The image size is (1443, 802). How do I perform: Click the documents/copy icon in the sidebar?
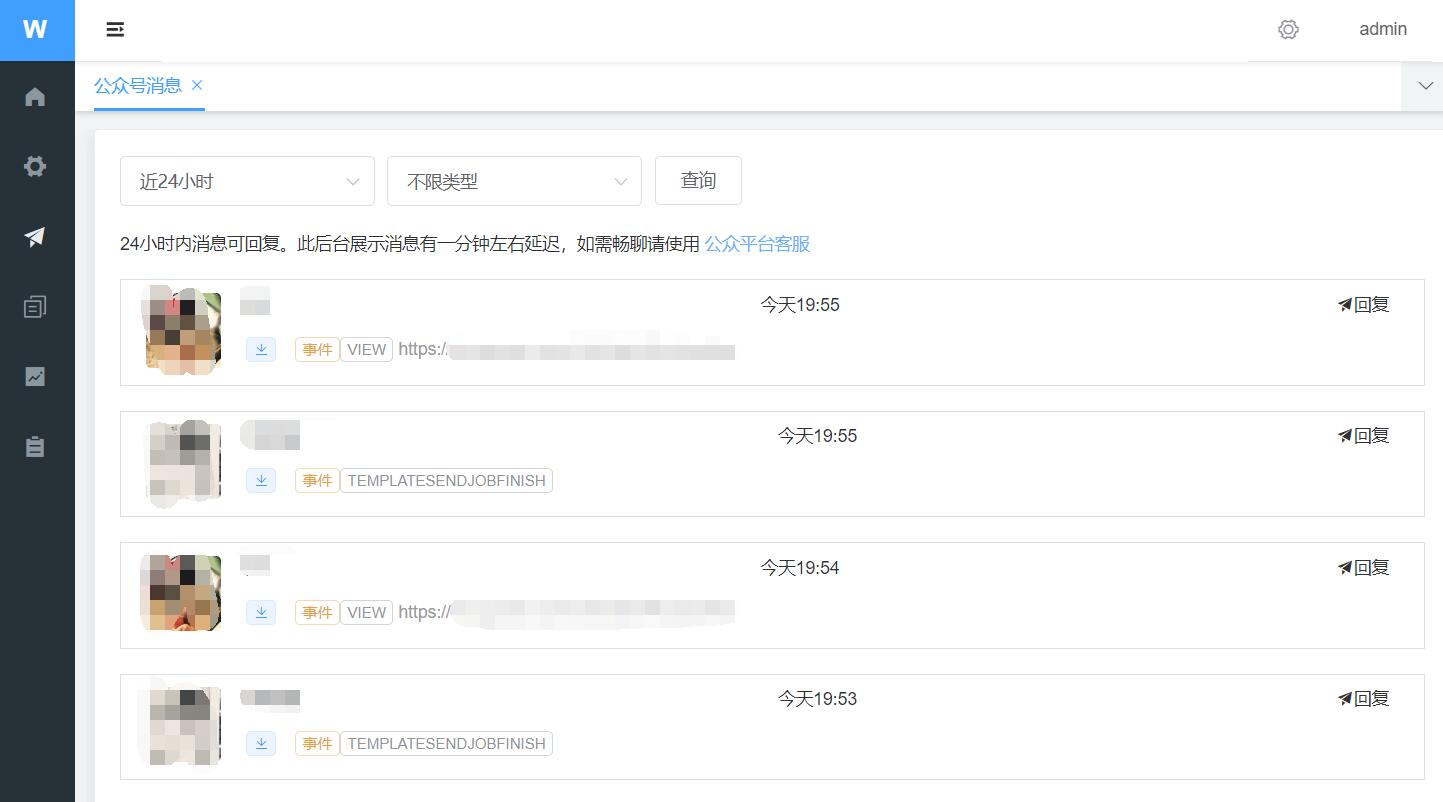point(36,306)
